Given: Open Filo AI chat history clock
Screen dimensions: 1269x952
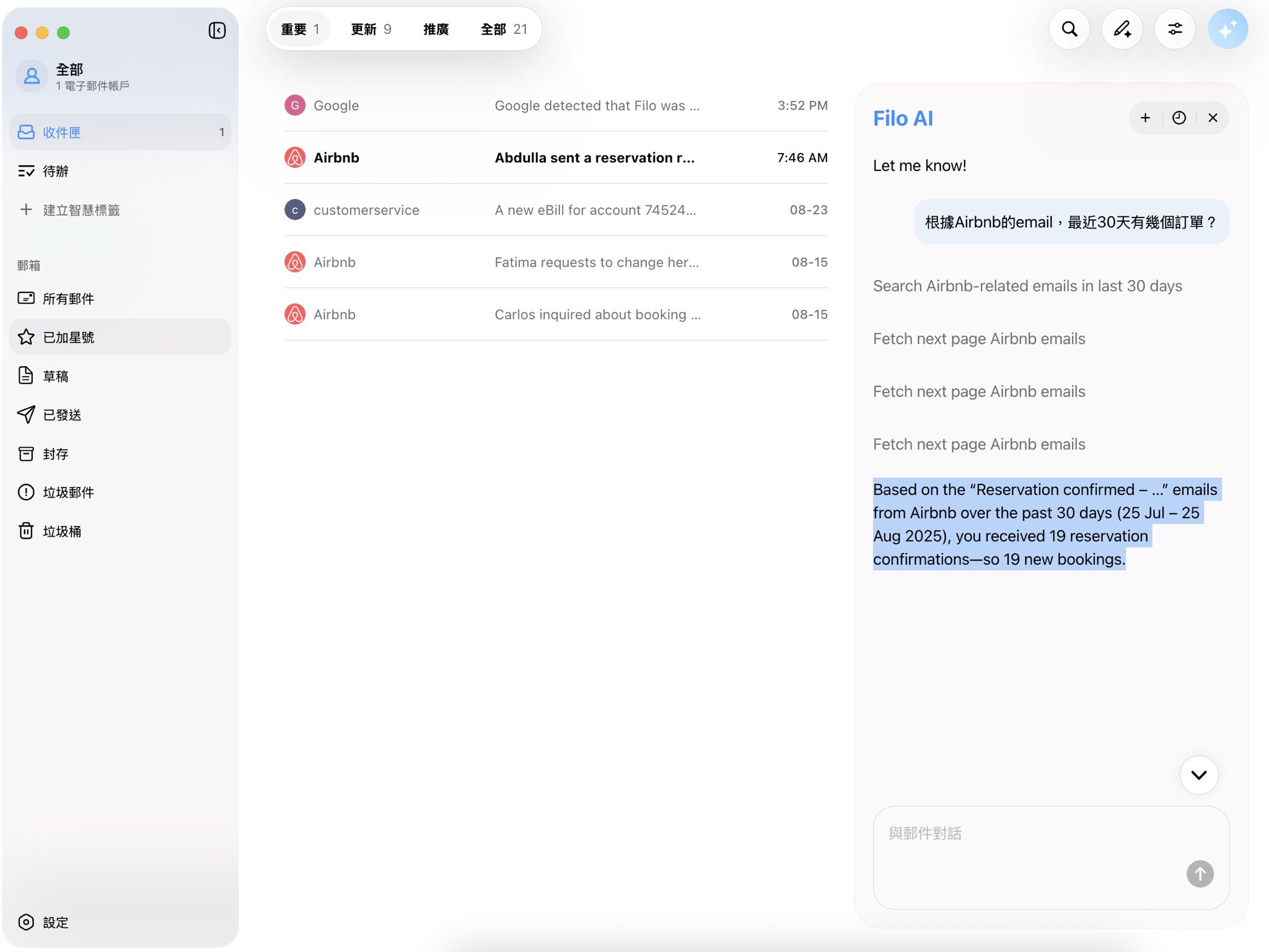Looking at the screenshot, I should click(x=1179, y=118).
